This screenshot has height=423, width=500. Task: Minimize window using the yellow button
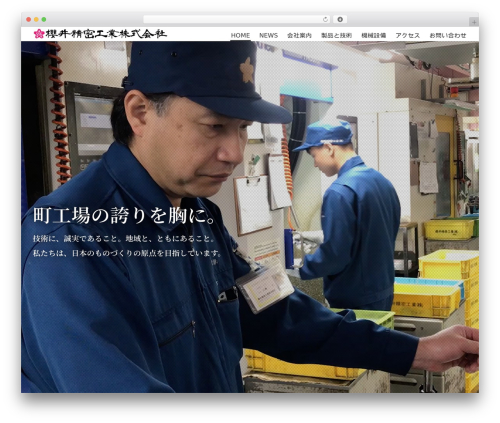click(36, 19)
